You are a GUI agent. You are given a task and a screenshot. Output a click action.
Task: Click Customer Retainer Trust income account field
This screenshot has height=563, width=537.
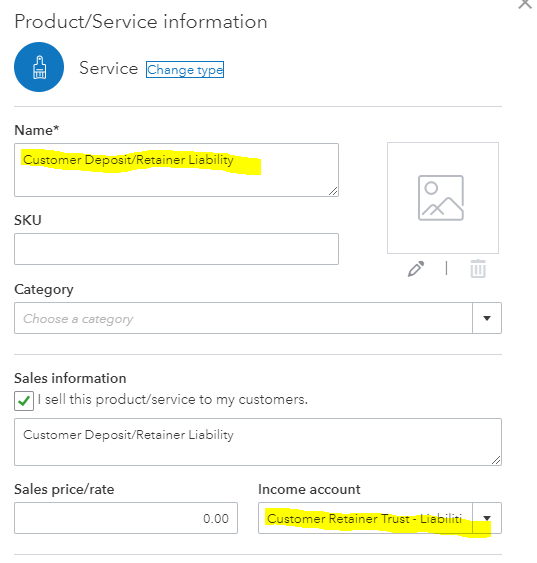point(365,518)
